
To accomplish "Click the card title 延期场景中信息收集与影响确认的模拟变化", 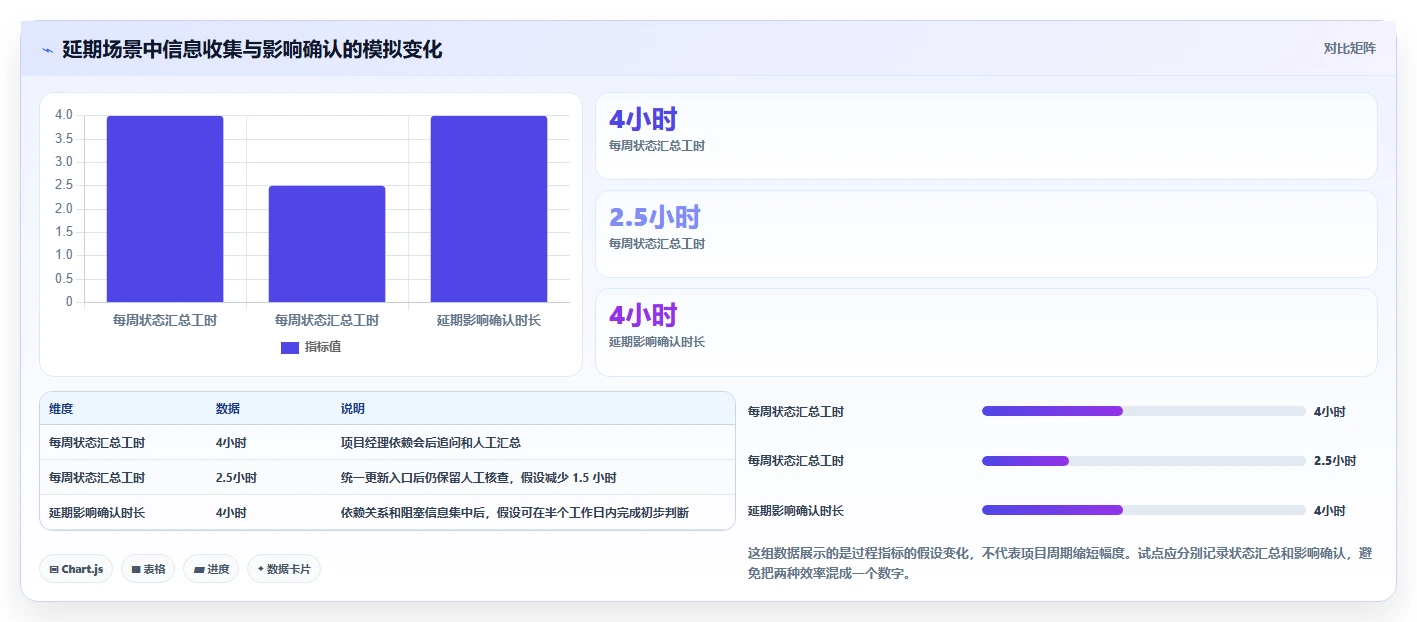I will (x=252, y=50).
